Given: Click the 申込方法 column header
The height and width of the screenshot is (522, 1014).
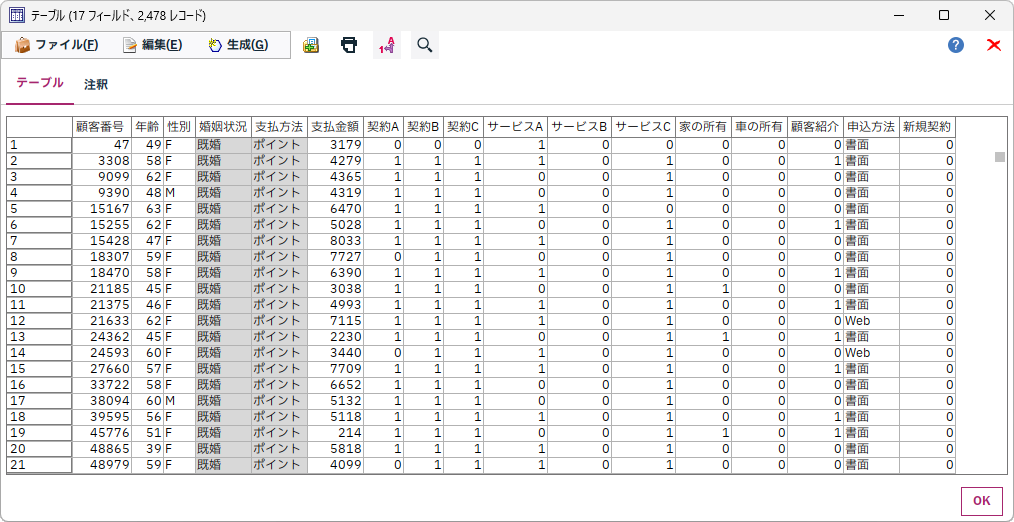Looking at the screenshot, I should (x=870, y=127).
